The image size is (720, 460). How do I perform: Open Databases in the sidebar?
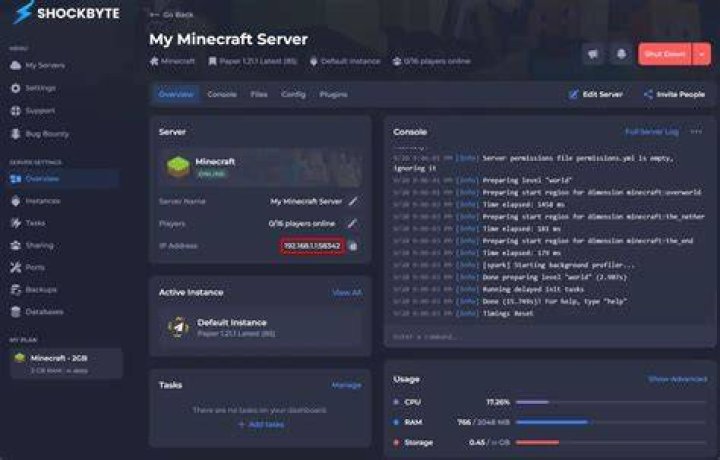pos(36,312)
